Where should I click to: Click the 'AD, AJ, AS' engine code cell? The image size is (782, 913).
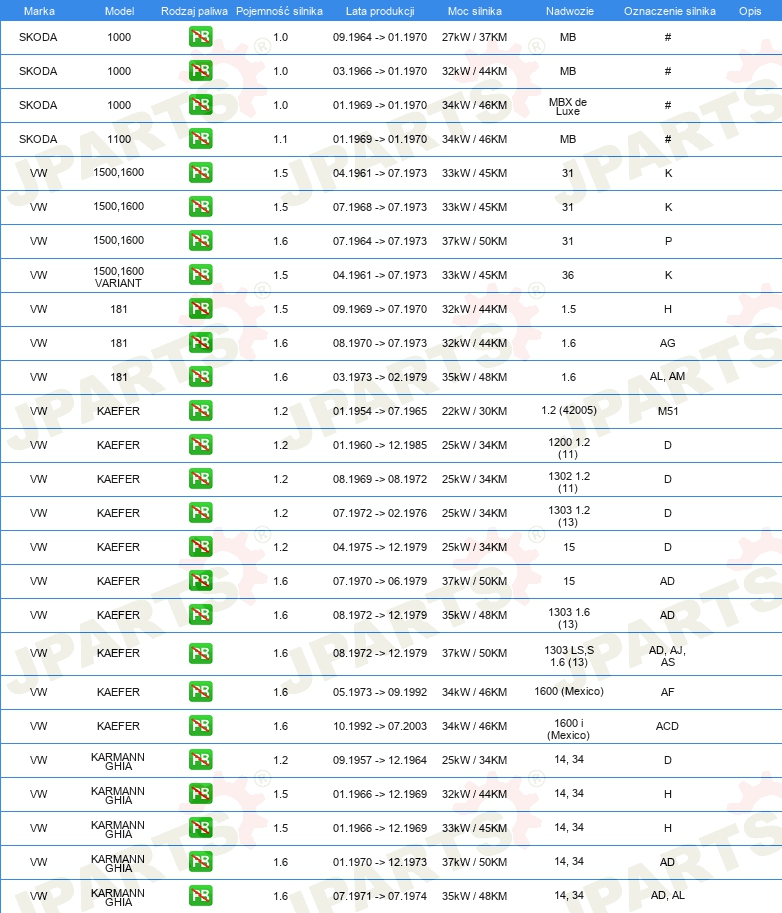[667, 656]
